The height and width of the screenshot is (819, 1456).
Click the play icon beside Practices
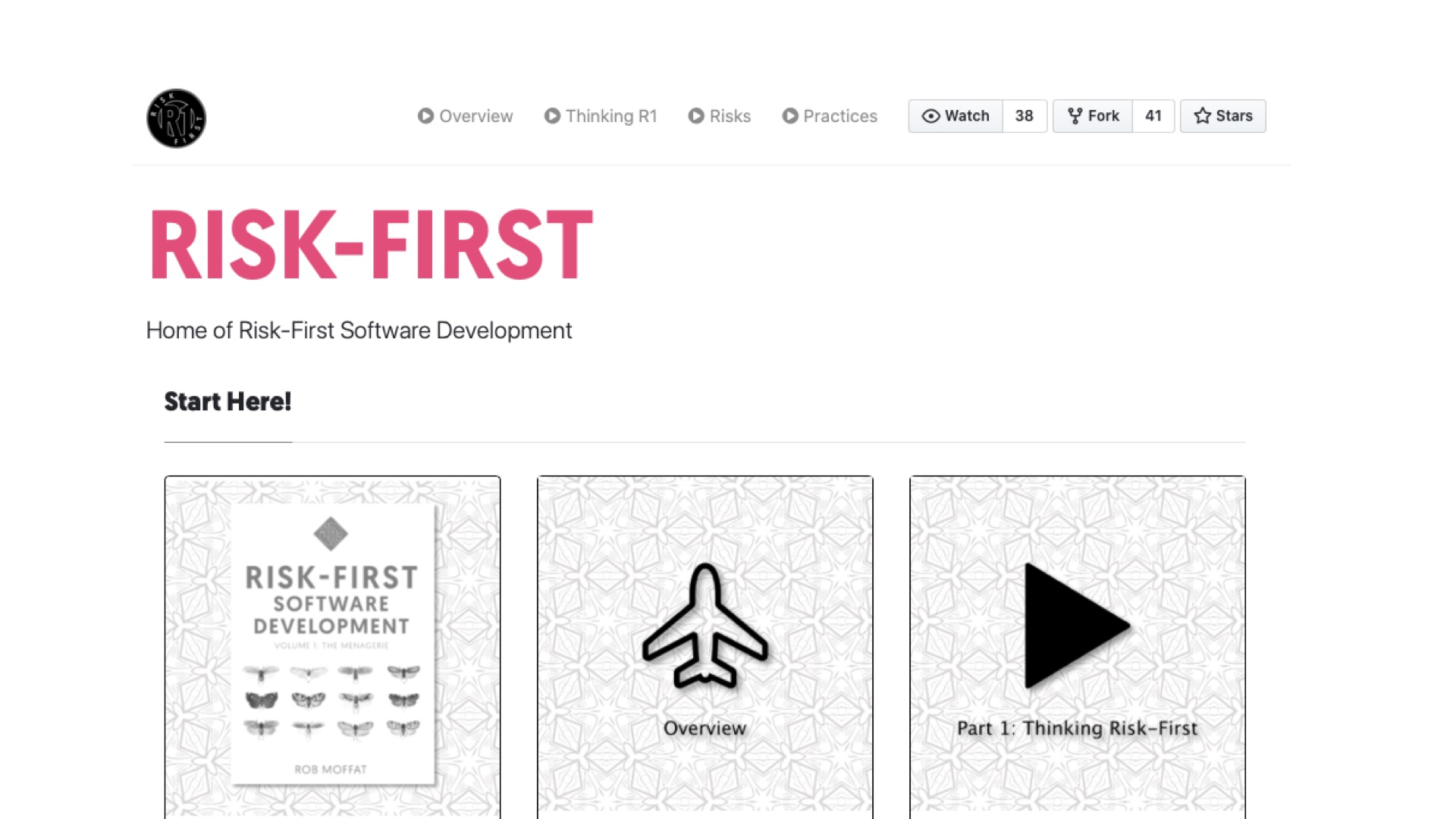pos(790,116)
